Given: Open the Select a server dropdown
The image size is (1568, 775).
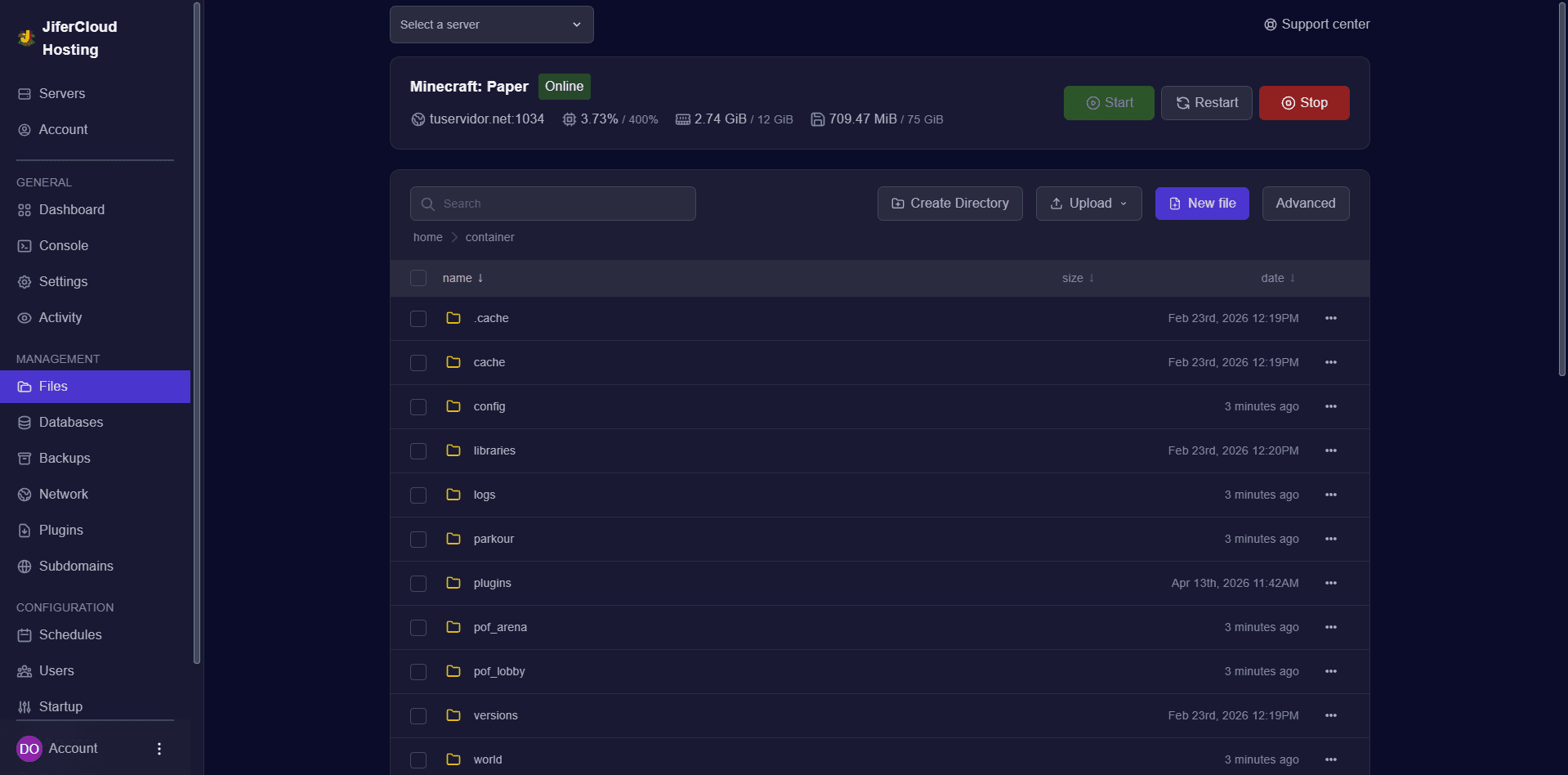Looking at the screenshot, I should point(492,25).
